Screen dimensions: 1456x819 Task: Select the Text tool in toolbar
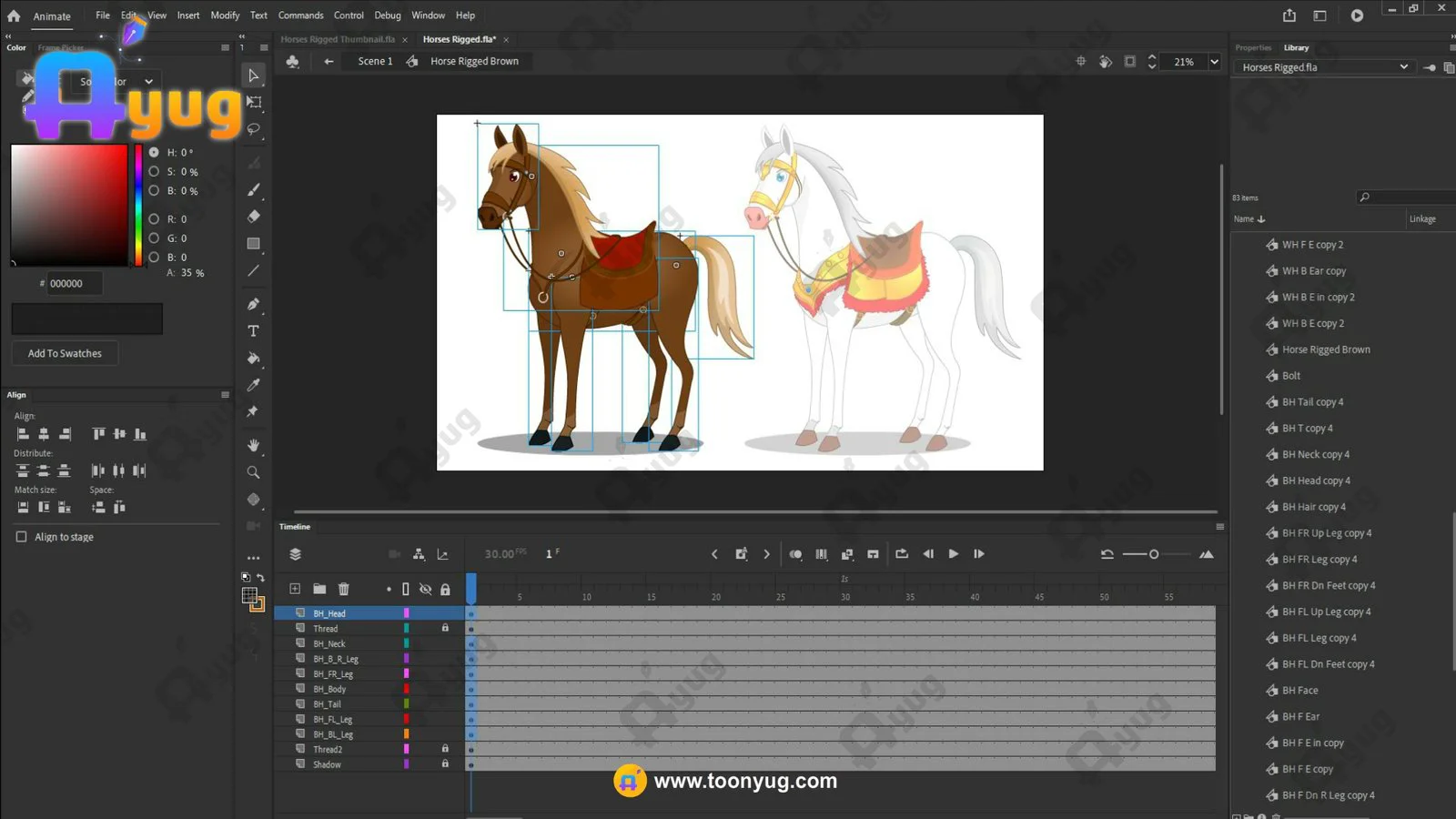pyautogui.click(x=253, y=331)
